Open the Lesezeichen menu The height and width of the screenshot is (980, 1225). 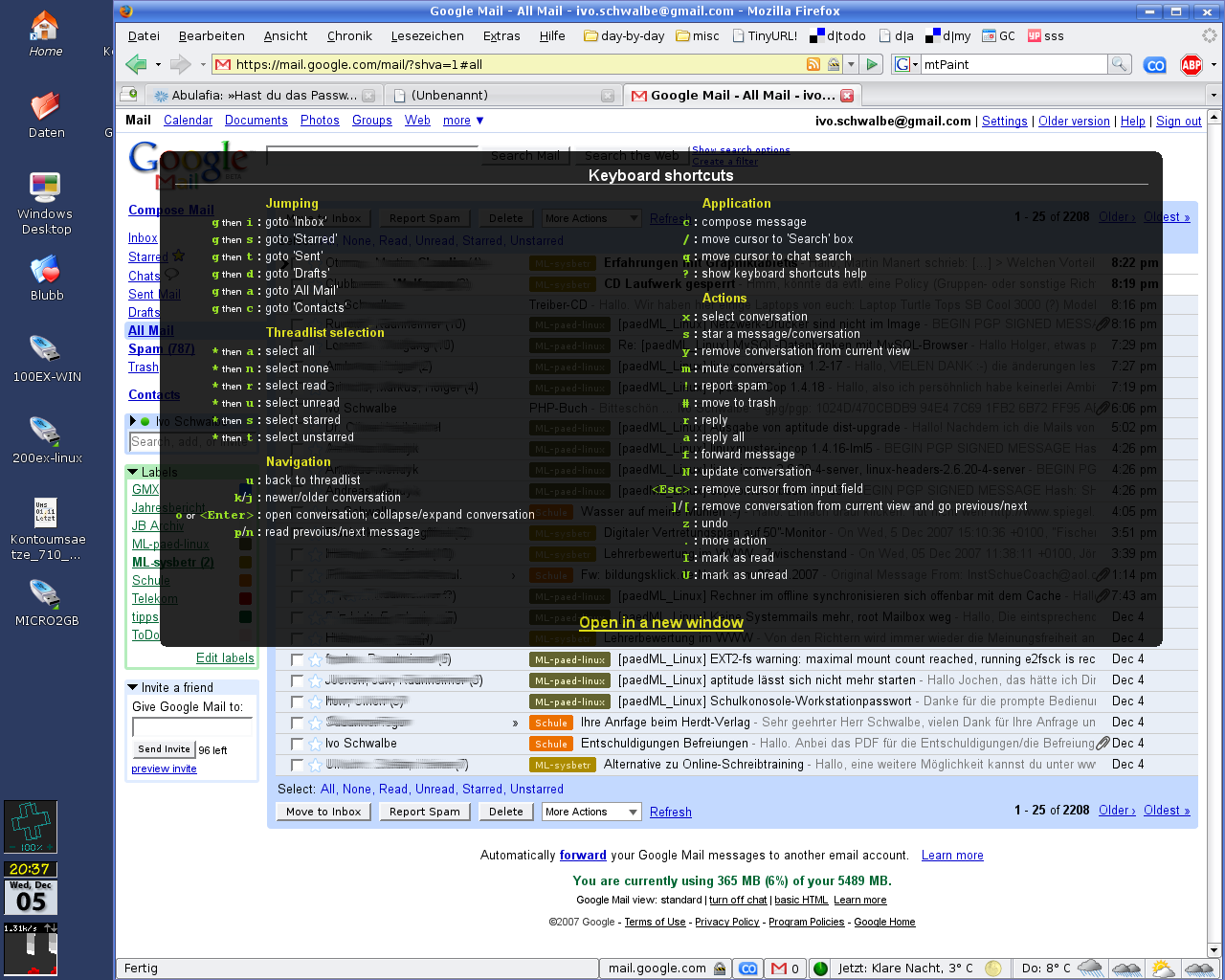[427, 36]
